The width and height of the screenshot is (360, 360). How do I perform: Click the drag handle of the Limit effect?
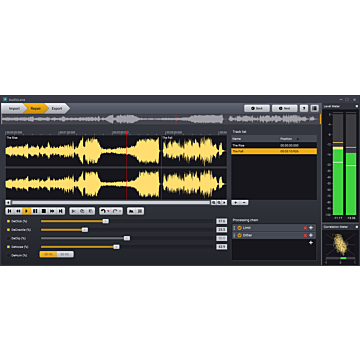[234, 228]
